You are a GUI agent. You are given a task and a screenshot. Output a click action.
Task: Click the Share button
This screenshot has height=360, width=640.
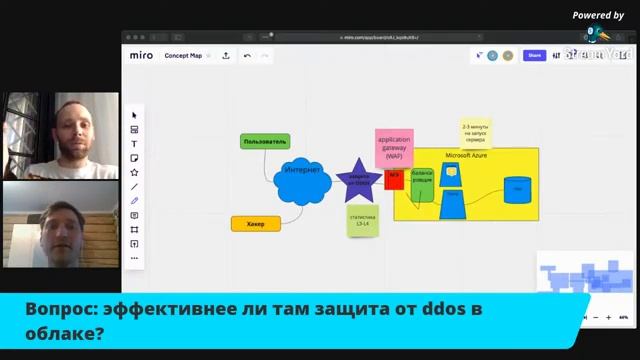534,56
